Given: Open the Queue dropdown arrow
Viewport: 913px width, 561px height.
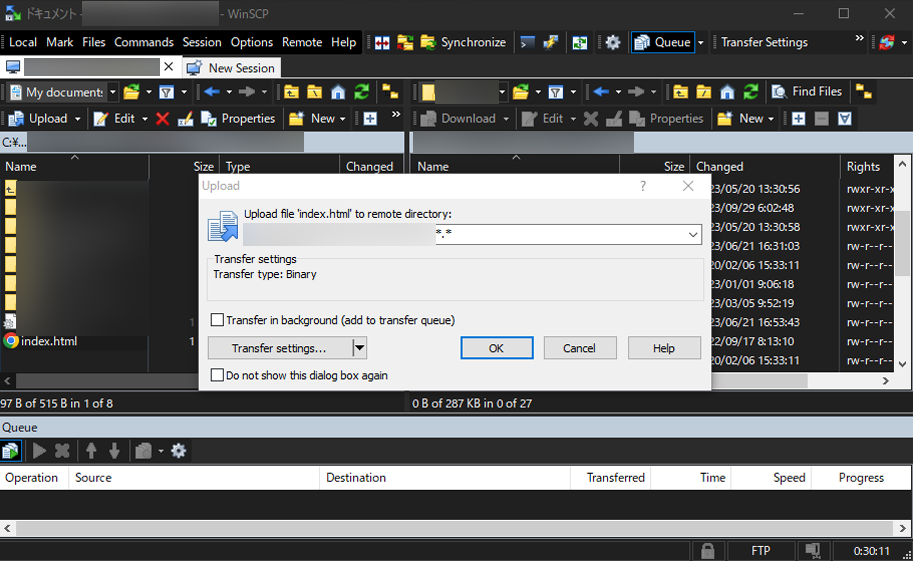Looking at the screenshot, I should 700,43.
